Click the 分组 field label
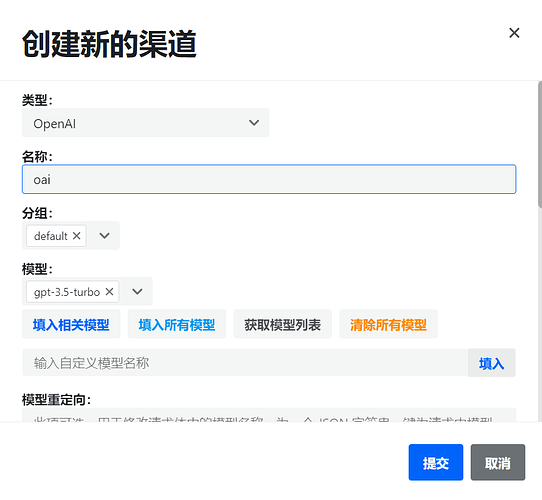 tap(37, 213)
